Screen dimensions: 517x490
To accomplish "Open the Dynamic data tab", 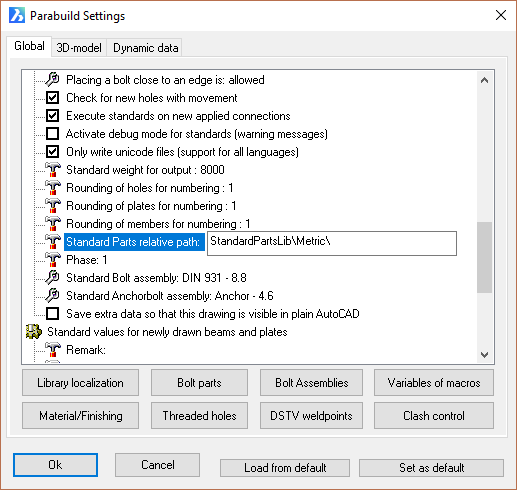I will [146, 48].
